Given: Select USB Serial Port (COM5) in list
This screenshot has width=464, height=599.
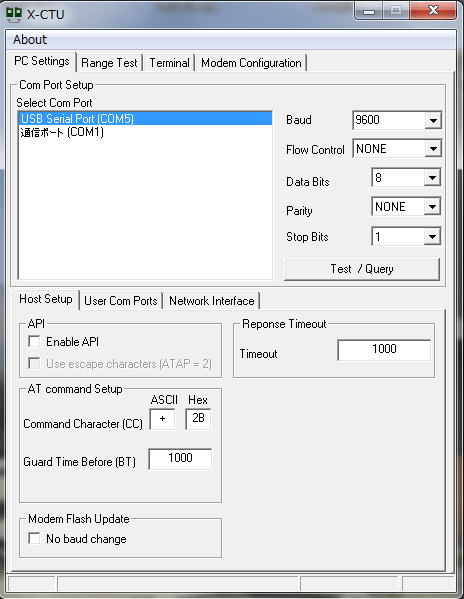Looking at the screenshot, I should [145, 118].
